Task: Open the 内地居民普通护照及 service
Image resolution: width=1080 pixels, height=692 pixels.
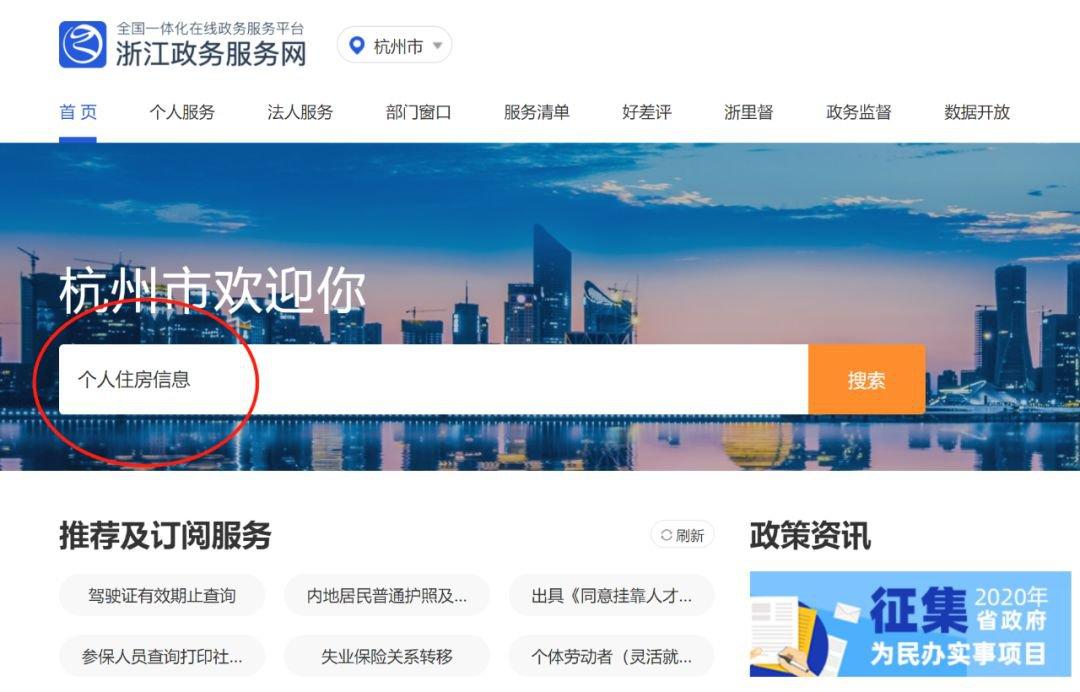Action: point(386,596)
